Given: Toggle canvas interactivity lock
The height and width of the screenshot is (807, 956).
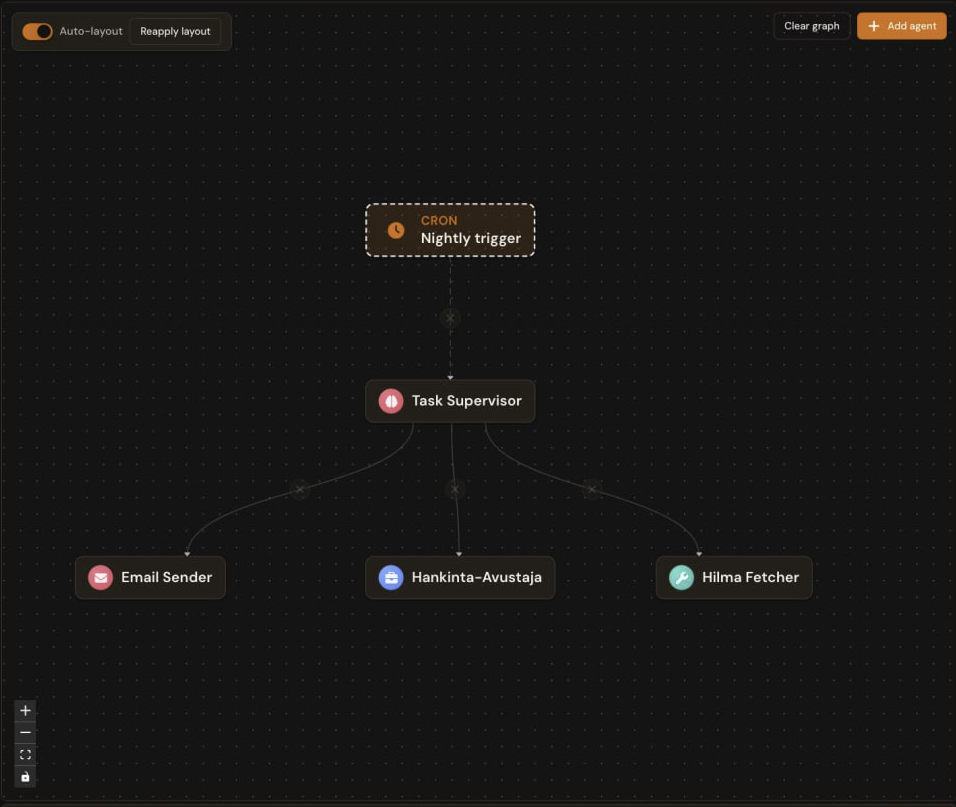Looking at the screenshot, I should click(25, 777).
